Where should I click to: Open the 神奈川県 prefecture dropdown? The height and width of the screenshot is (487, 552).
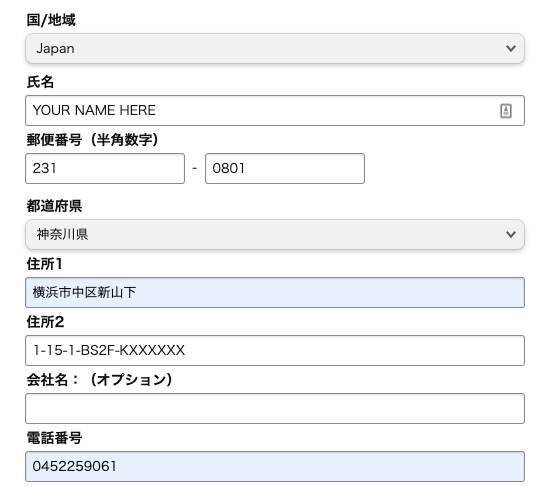coord(275,235)
